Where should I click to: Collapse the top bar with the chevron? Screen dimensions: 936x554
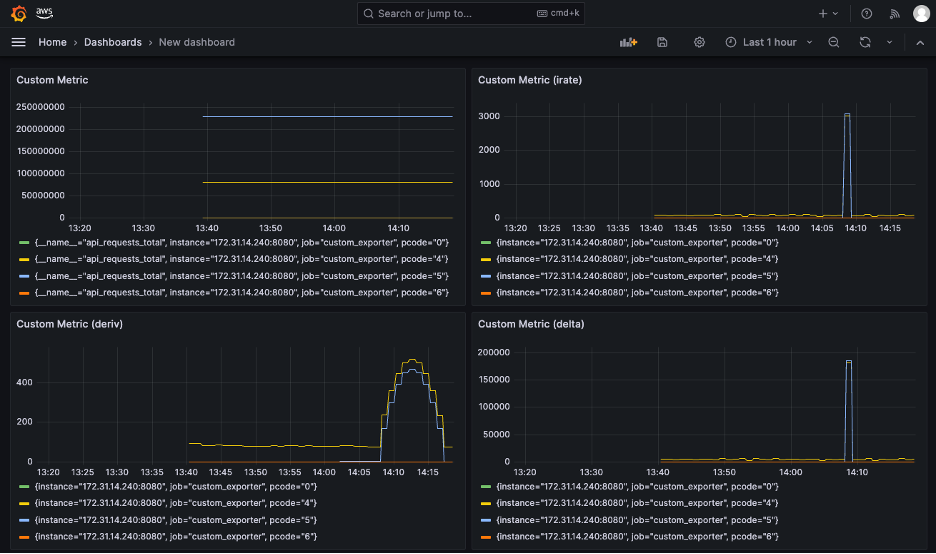920,42
